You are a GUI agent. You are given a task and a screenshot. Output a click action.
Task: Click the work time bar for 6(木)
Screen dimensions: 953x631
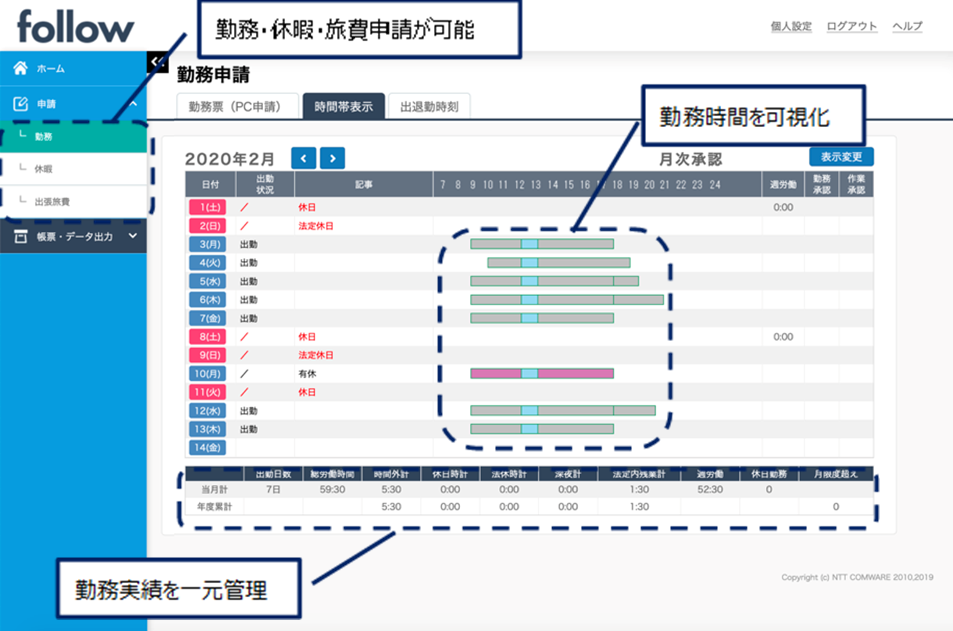[x=567, y=300]
